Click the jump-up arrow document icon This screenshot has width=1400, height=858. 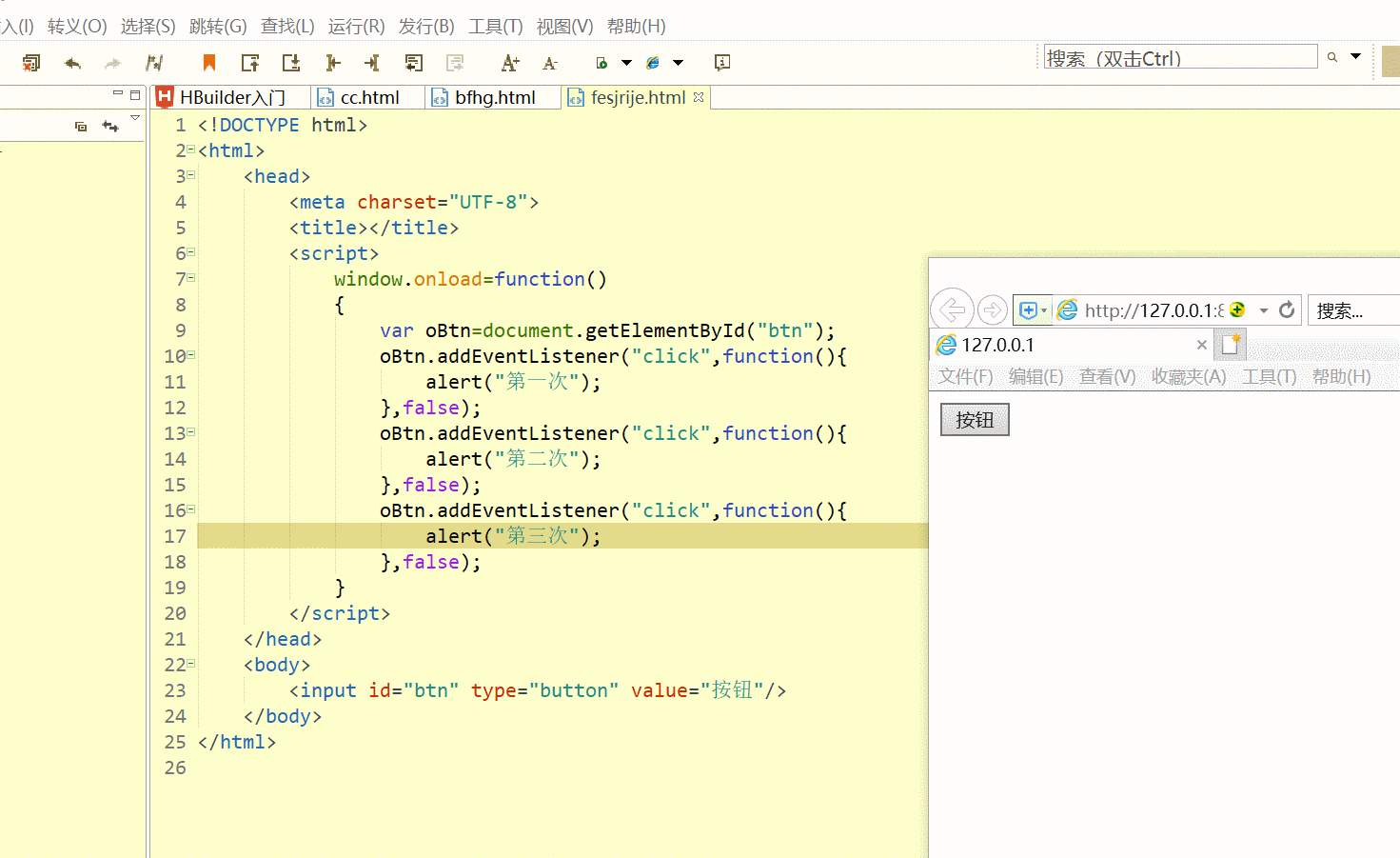coord(250,63)
